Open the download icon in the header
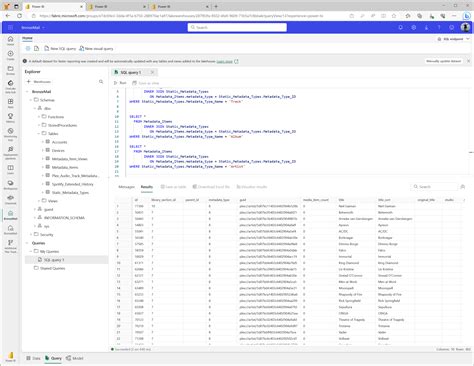Screen dimensions: 474x366 pos(426,27)
